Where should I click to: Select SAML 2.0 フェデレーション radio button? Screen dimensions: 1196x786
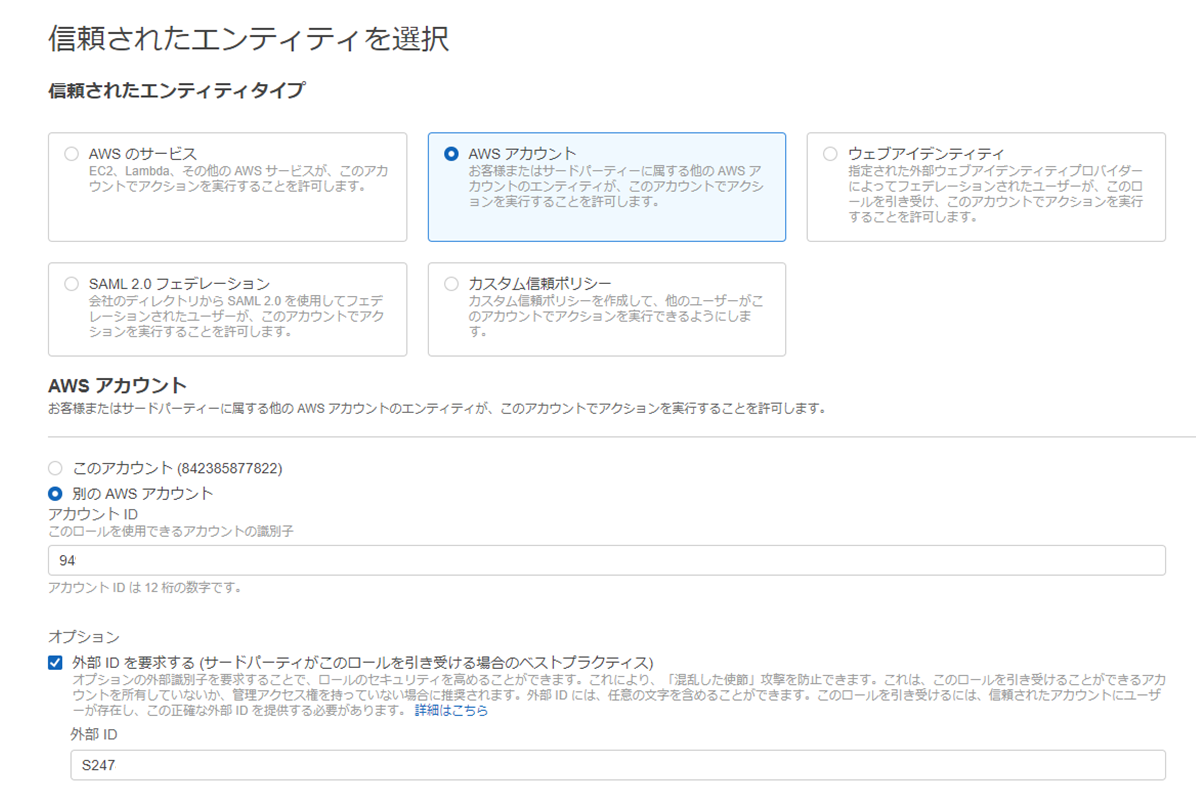71,284
